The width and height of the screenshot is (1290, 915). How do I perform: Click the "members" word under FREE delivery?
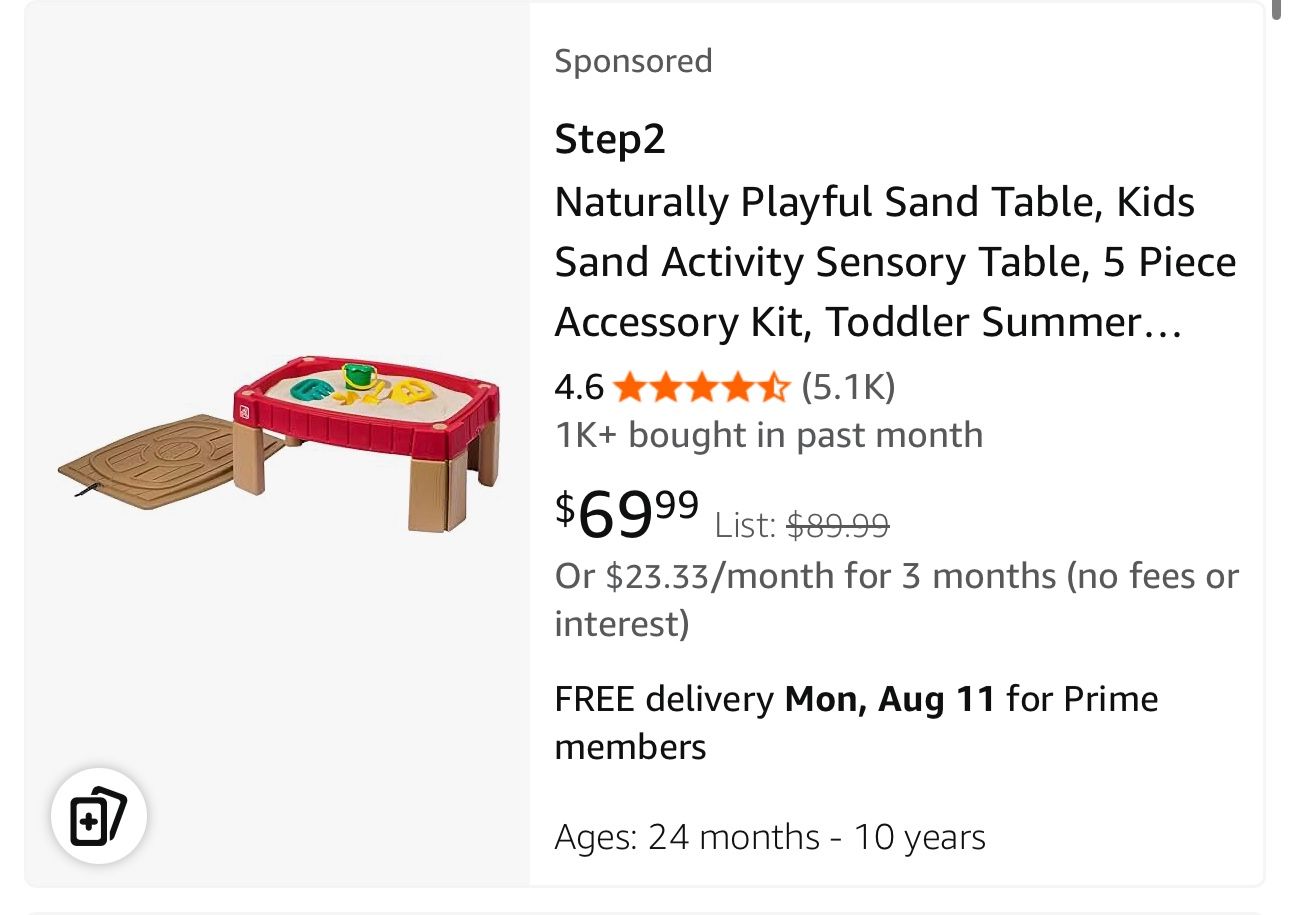tap(630, 747)
